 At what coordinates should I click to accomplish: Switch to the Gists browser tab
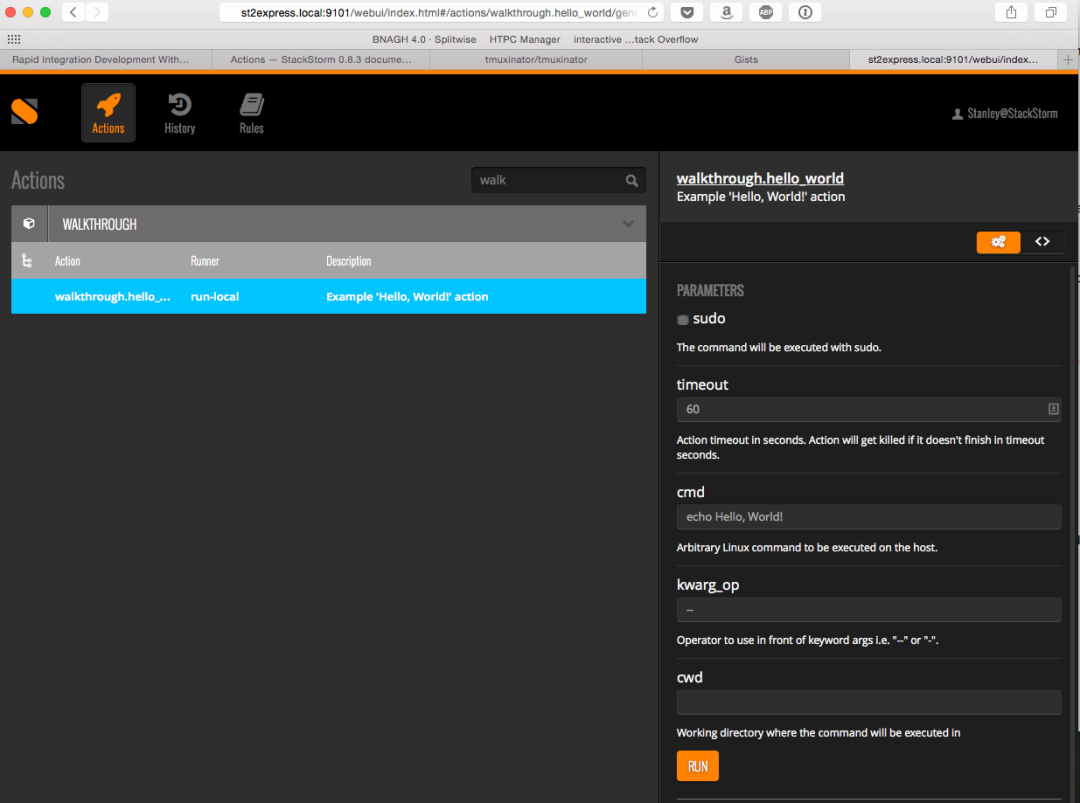pyautogui.click(x=745, y=60)
